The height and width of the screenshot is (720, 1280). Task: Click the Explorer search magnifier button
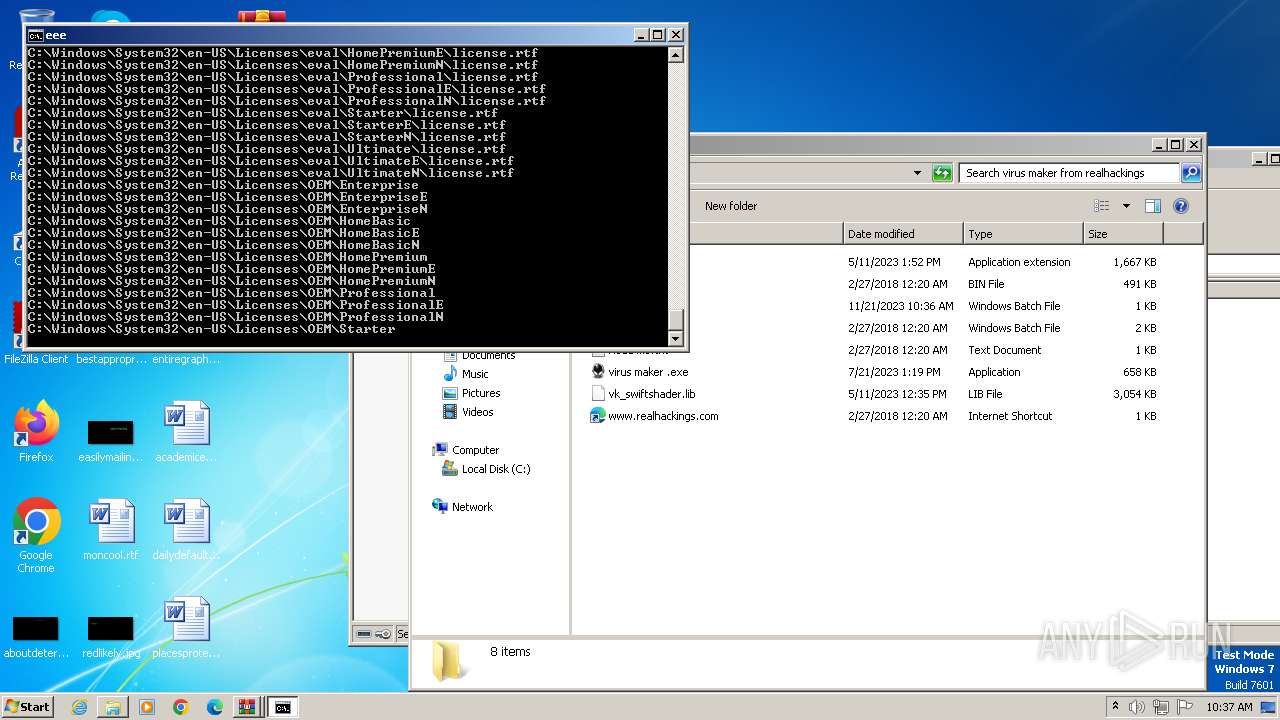(1190, 173)
